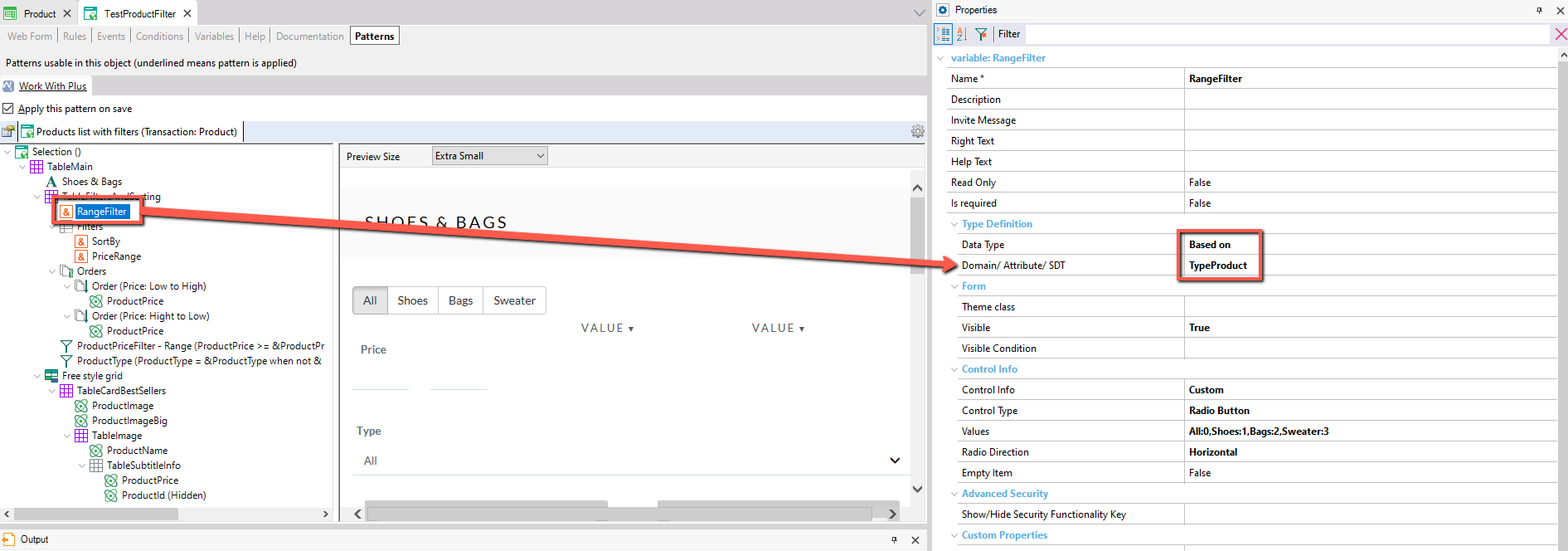Open the Type dropdown showing All
This screenshot has width=1568, height=551.
click(x=630, y=461)
